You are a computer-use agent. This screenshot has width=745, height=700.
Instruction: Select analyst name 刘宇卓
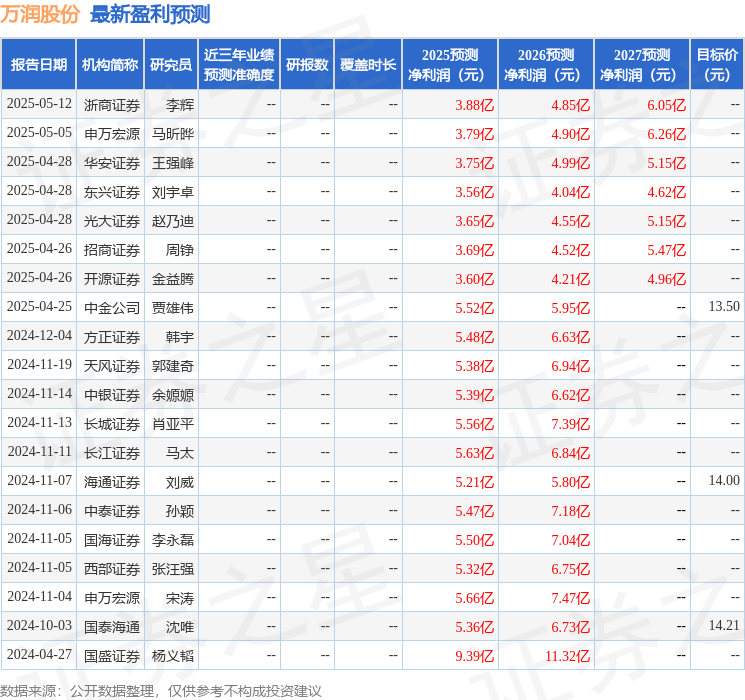[x=173, y=192]
